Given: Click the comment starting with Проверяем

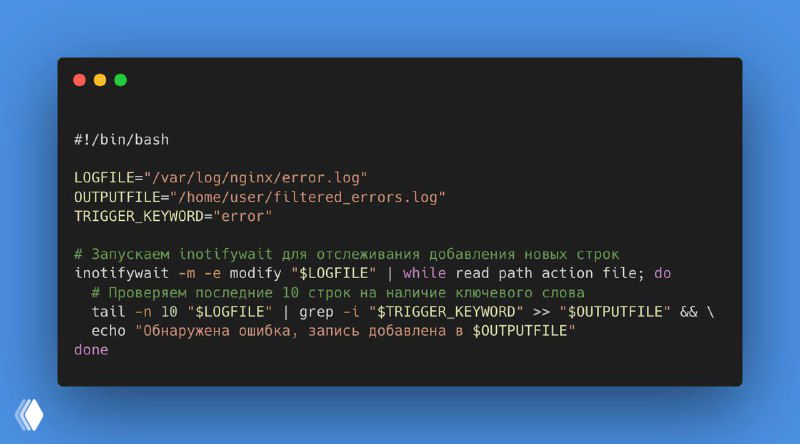Looking at the screenshot, I should tap(338, 293).
